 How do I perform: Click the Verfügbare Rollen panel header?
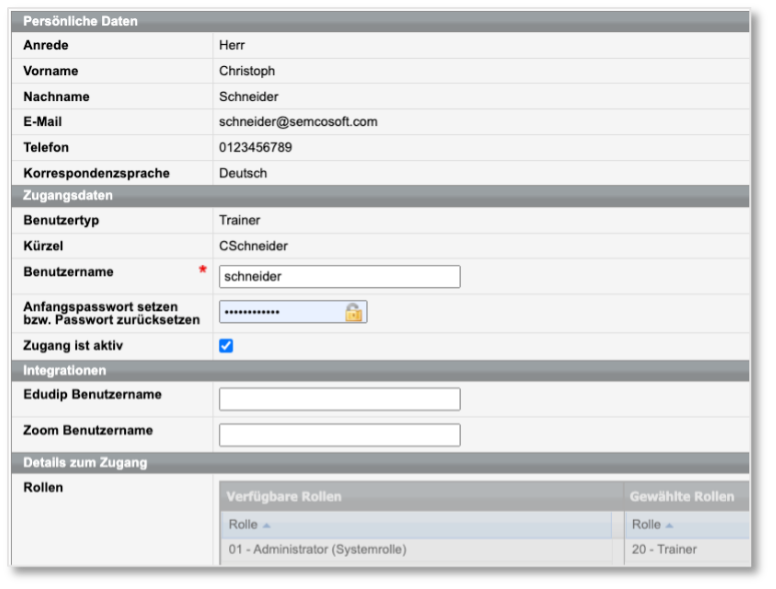(x=284, y=497)
